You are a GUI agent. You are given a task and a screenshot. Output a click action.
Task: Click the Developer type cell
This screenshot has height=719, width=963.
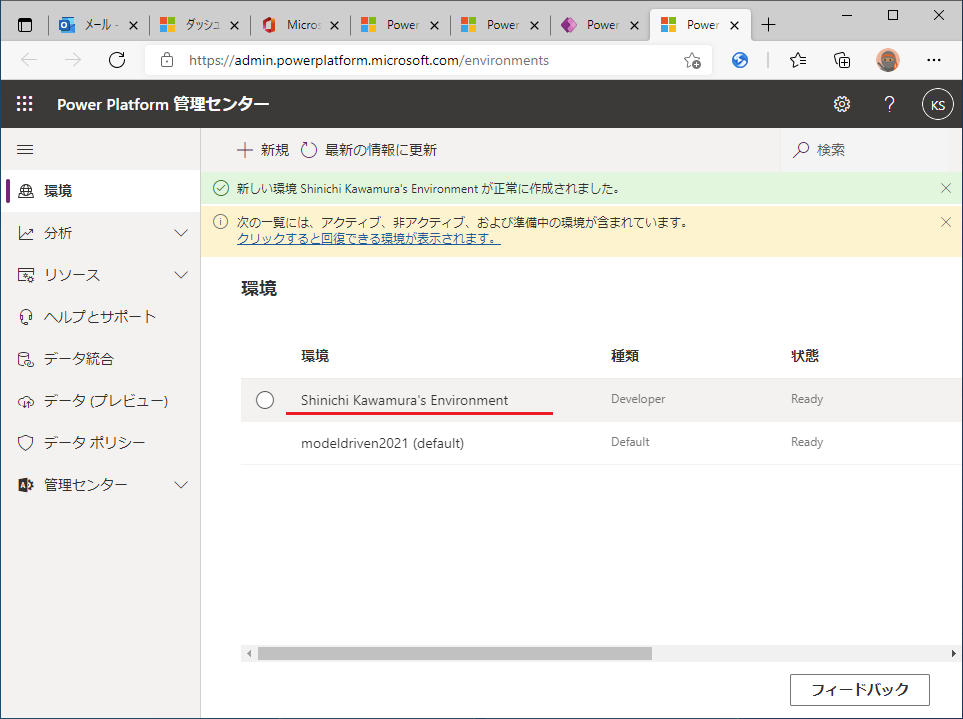click(638, 399)
